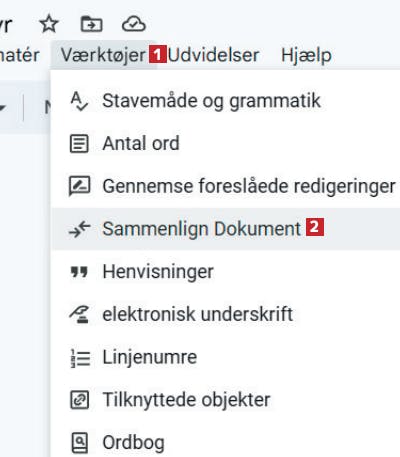Star this document
The image size is (400, 457).
click(x=49, y=24)
